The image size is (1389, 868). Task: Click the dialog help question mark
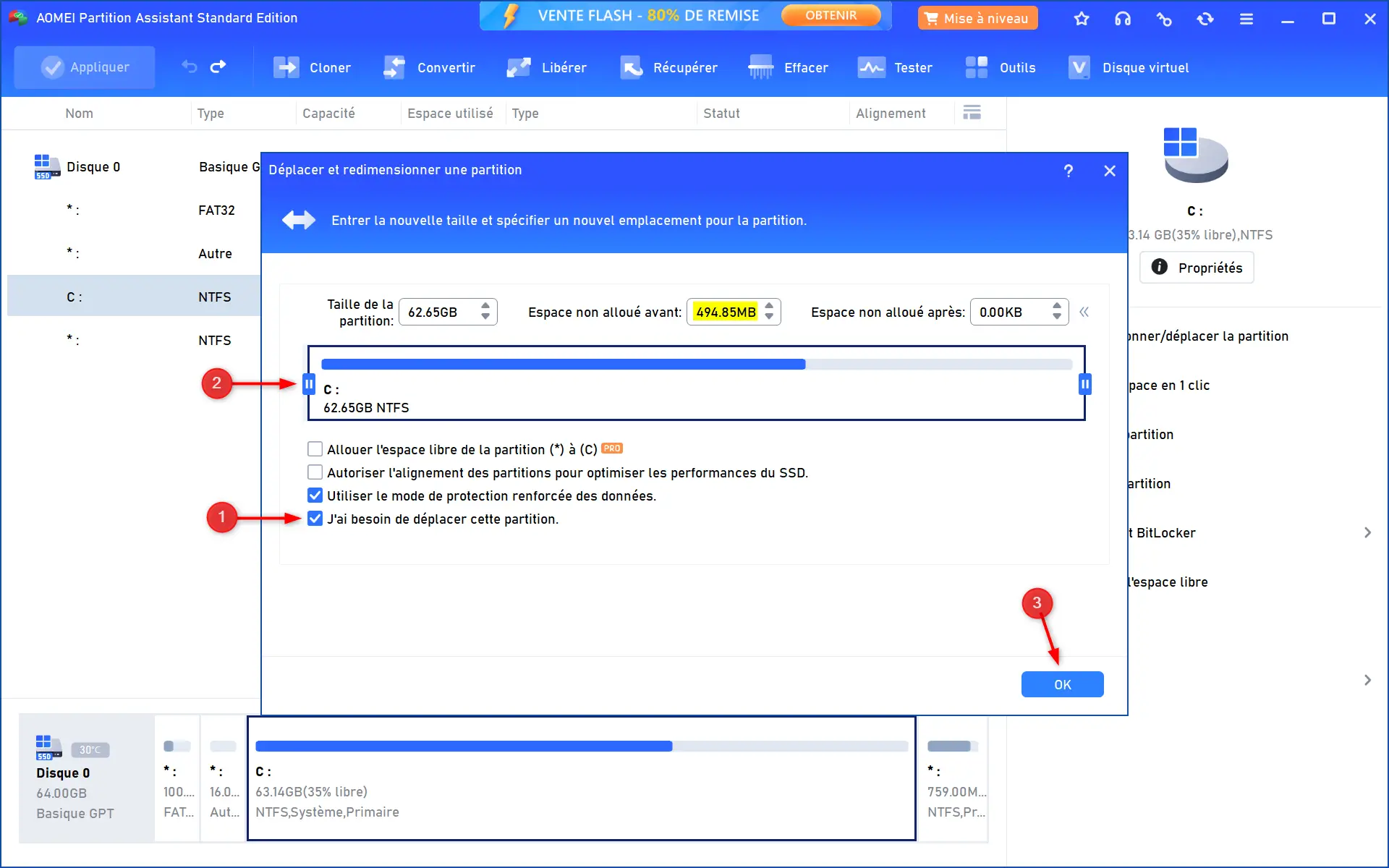pyautogui.click(x=1069, y=171)
